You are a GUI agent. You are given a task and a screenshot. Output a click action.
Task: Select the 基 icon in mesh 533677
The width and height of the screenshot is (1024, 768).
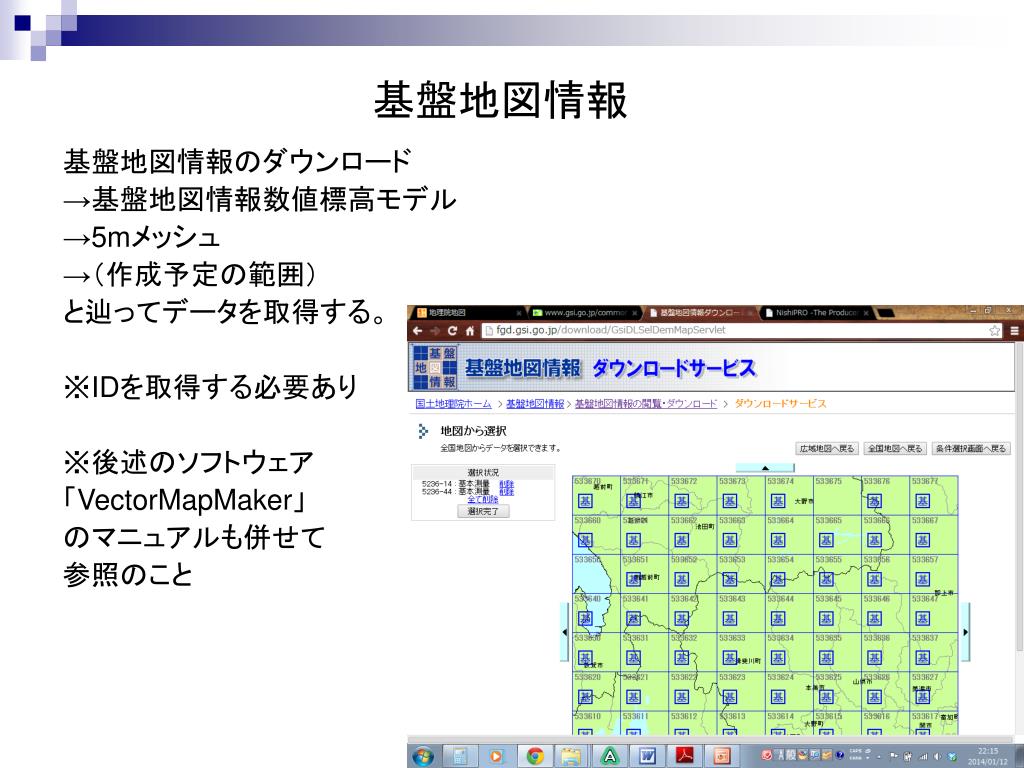pyautogui.click(x=922, y=501)
